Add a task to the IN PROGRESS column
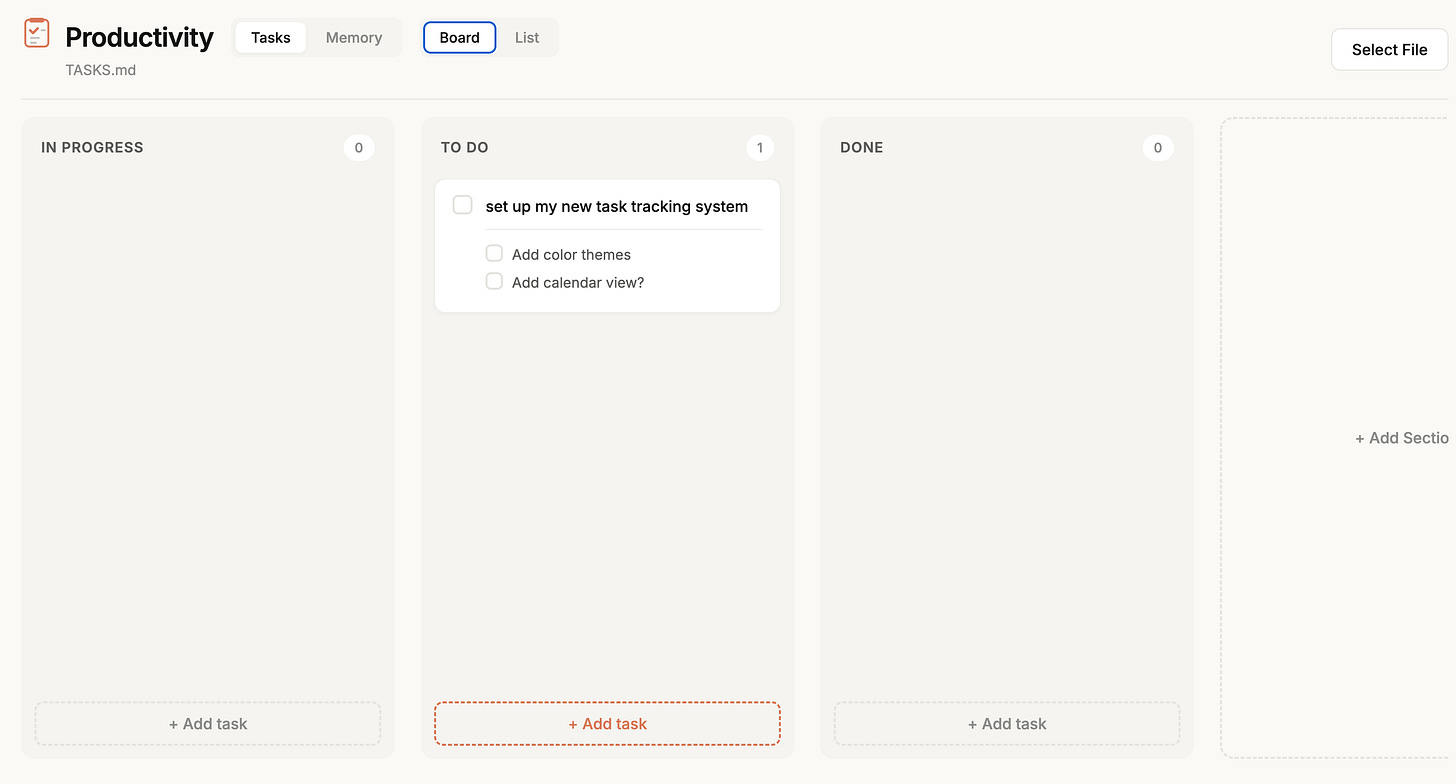The height and width of the screenshot is (784, 1456). pyautogui.click(x=207, y=723)
